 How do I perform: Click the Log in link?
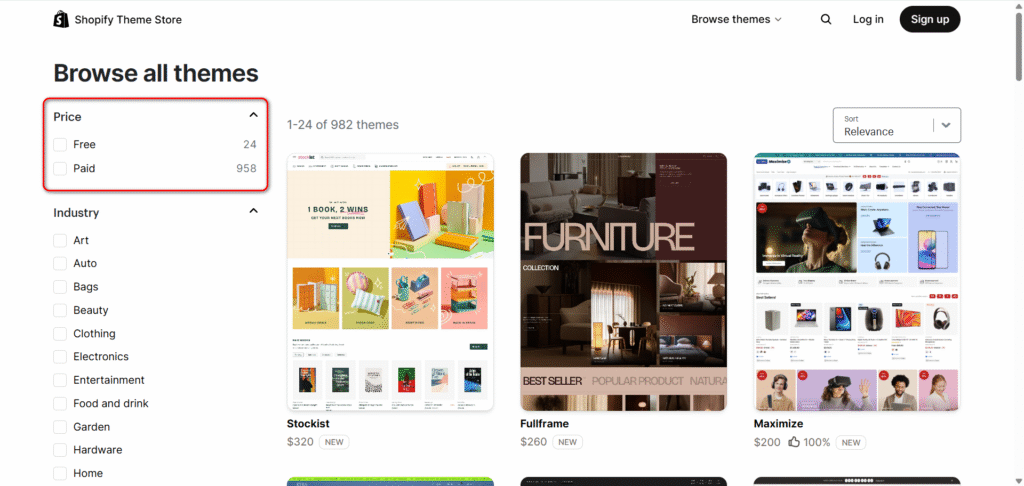pos(868,20)
